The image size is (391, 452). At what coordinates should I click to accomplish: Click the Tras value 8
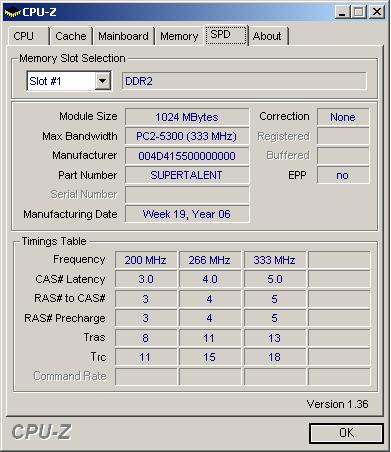click(x=146, y=338)
